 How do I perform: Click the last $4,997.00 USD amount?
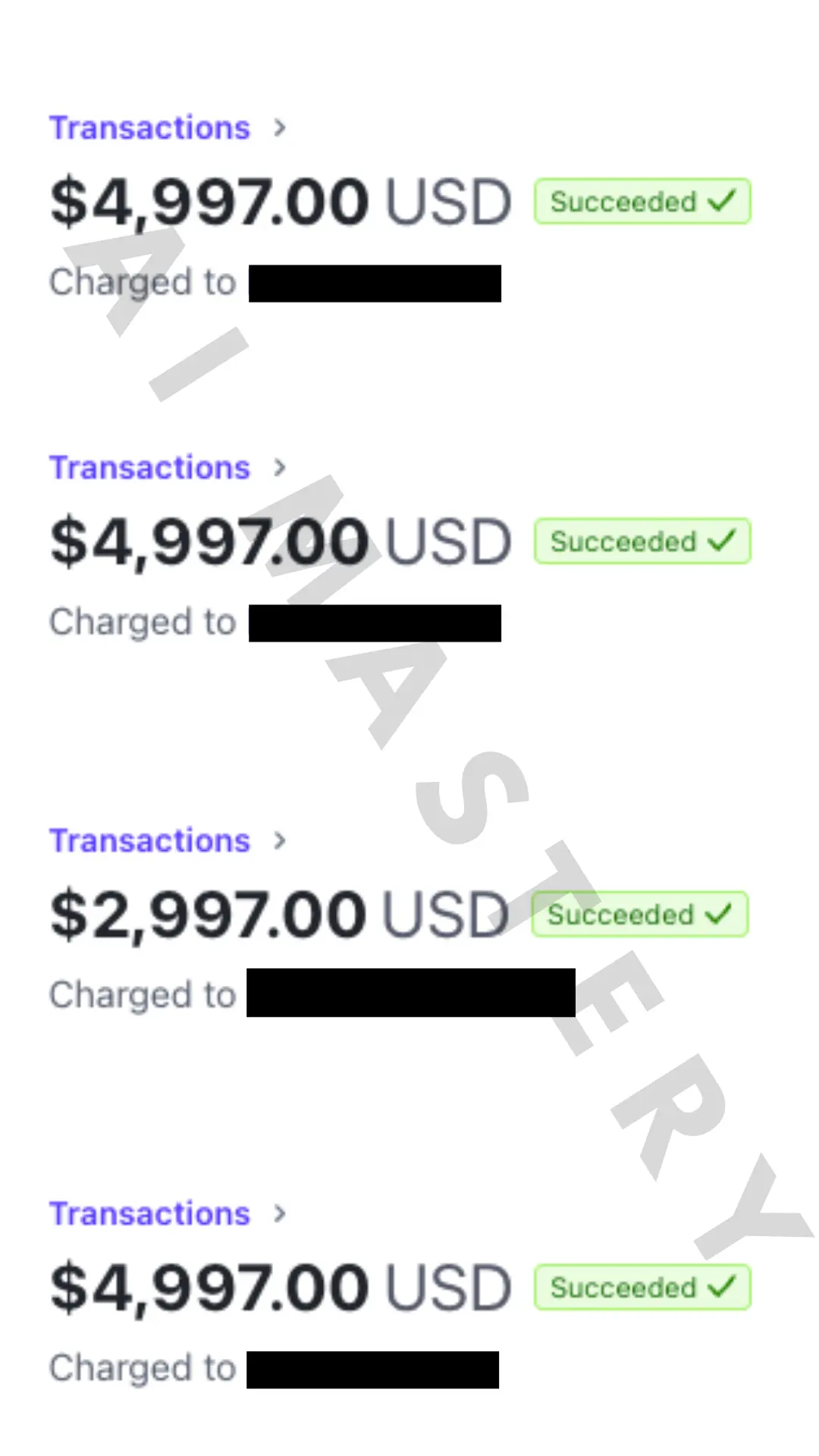tap(280, 1288)
